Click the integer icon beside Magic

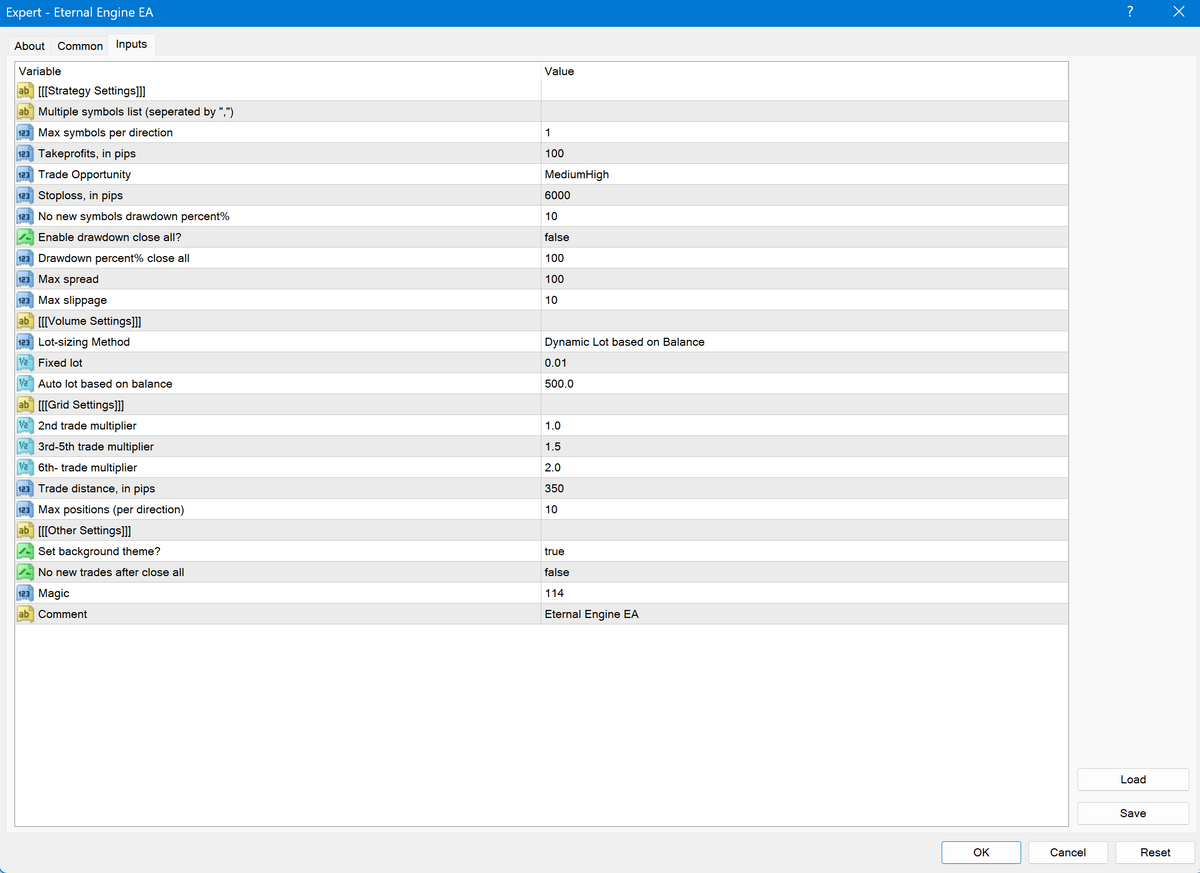tap(25, 594)
